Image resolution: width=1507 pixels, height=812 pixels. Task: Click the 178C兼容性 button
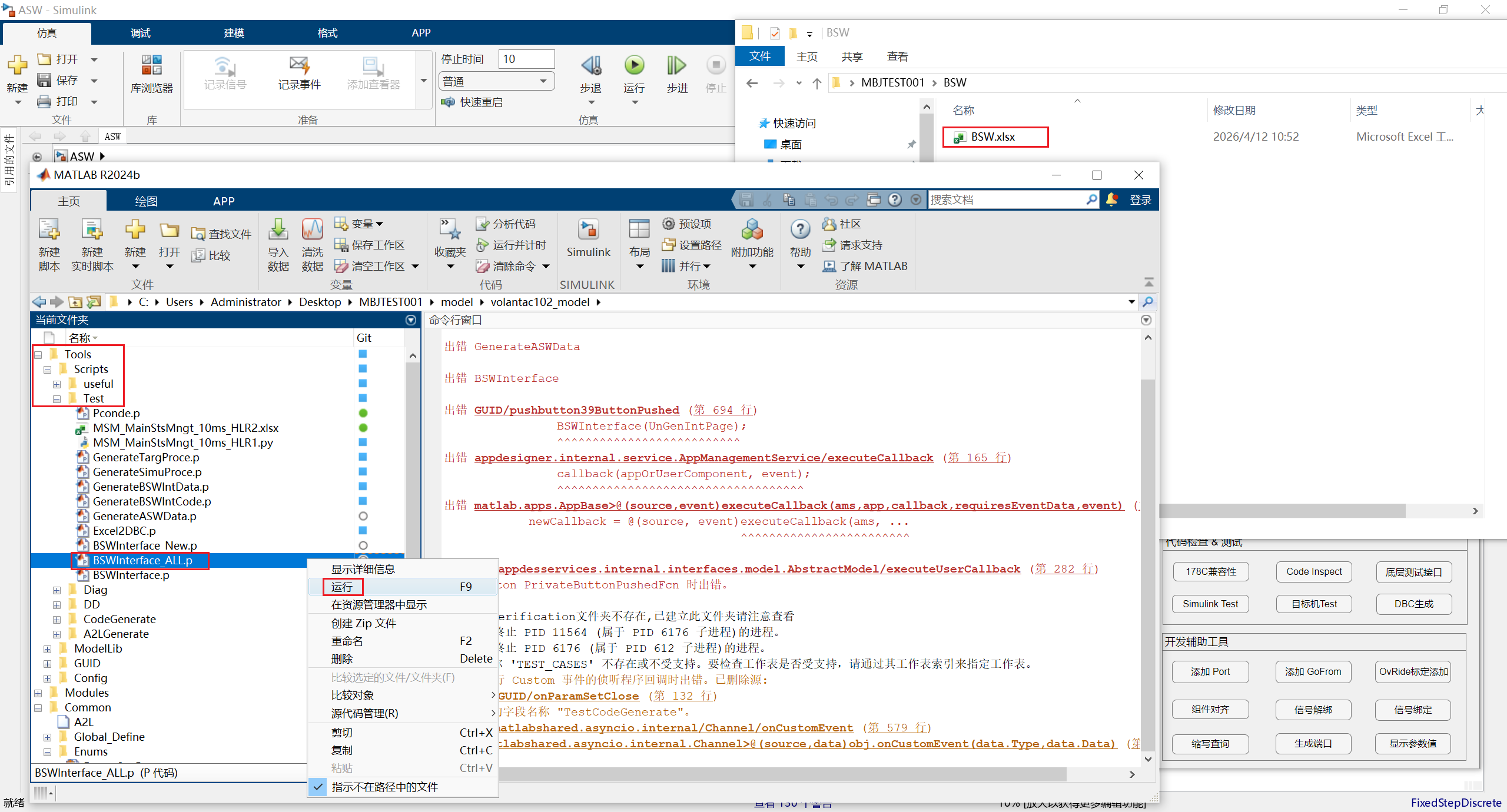click(1211, 572)
